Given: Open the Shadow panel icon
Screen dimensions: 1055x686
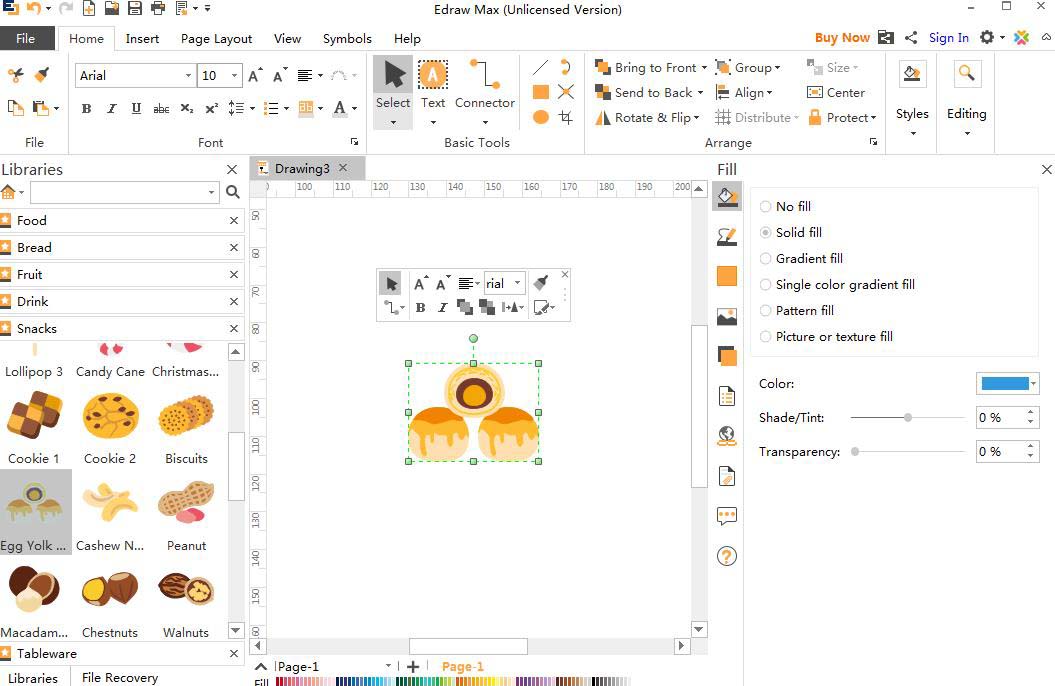Looking at the screenshot, I should pyautogui.click(x=727, y=356).
